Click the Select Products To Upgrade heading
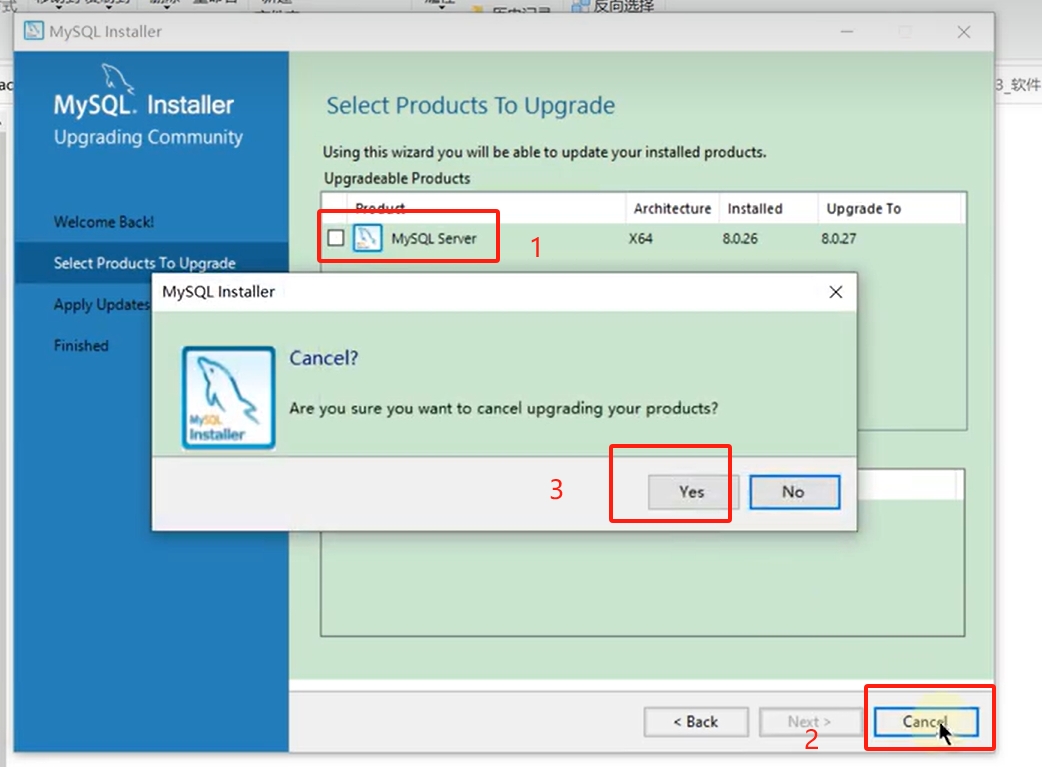 tap(470, 106)
